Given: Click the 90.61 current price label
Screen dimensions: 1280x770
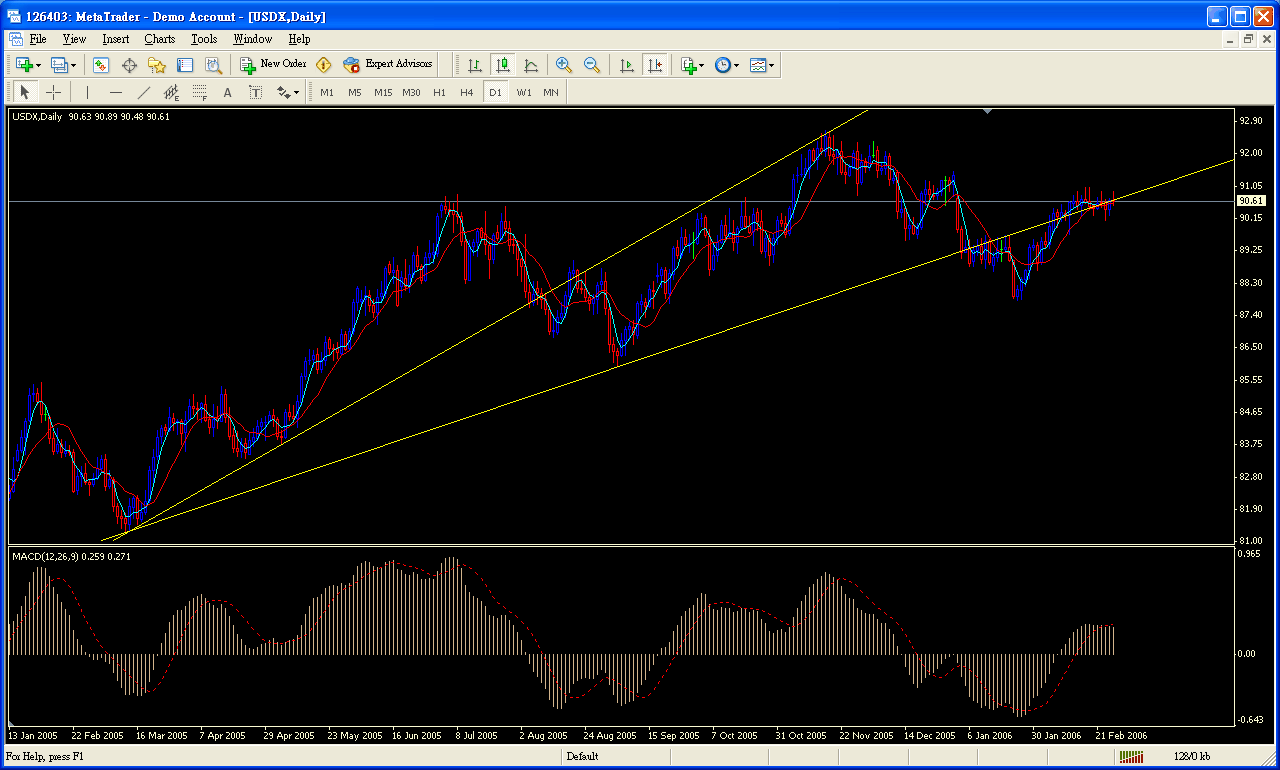Looking at the screenshot, I should point(1249,201).
